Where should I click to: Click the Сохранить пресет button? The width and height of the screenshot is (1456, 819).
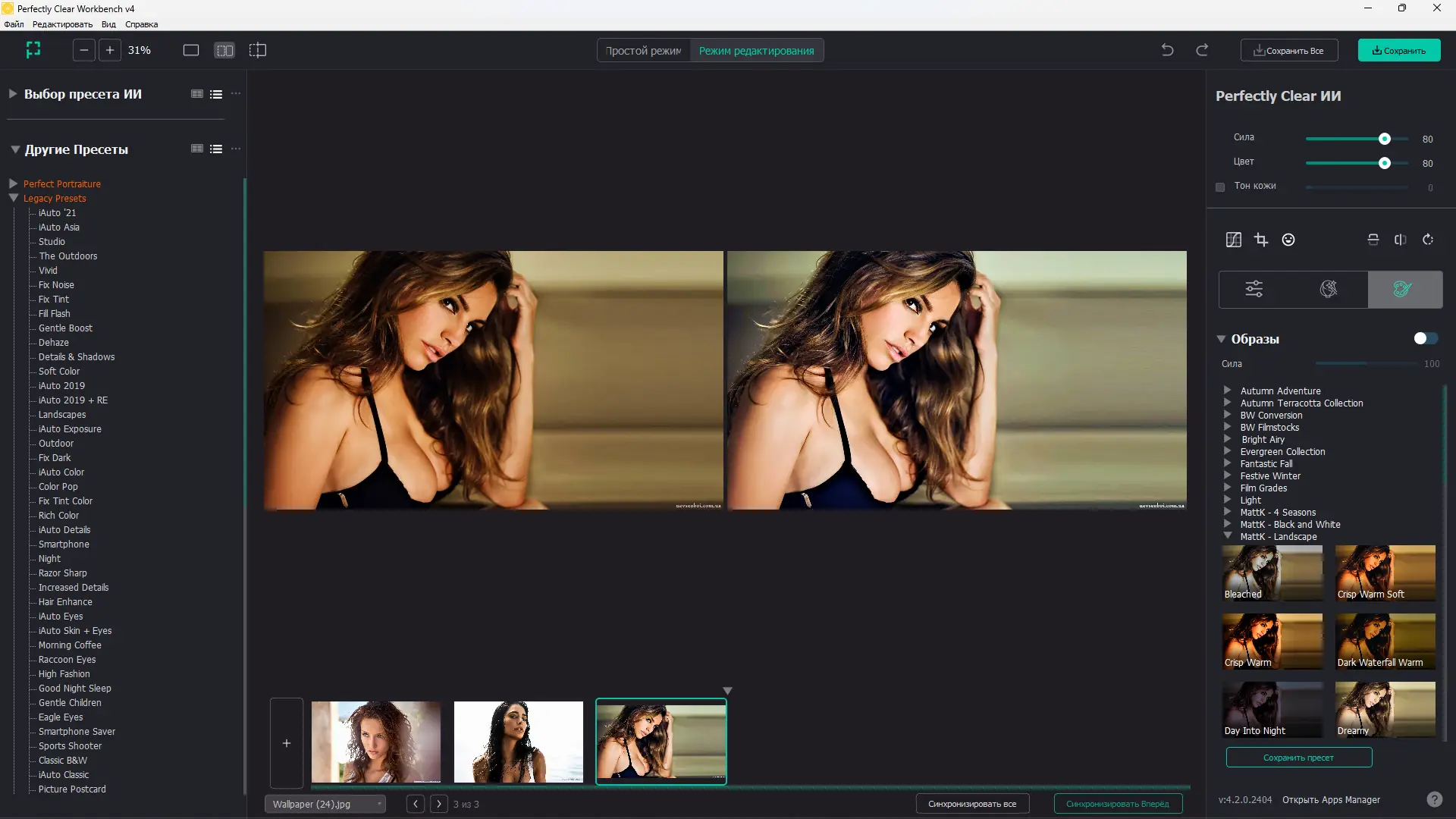click(1298, 758)
